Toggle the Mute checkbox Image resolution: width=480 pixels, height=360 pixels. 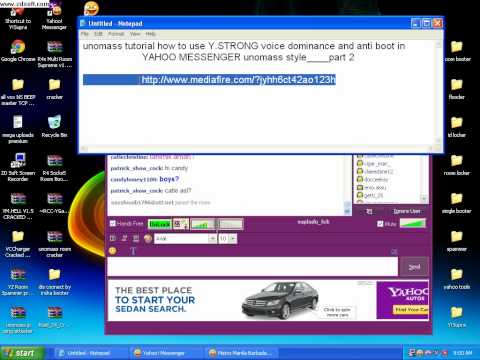pos(380,224)
